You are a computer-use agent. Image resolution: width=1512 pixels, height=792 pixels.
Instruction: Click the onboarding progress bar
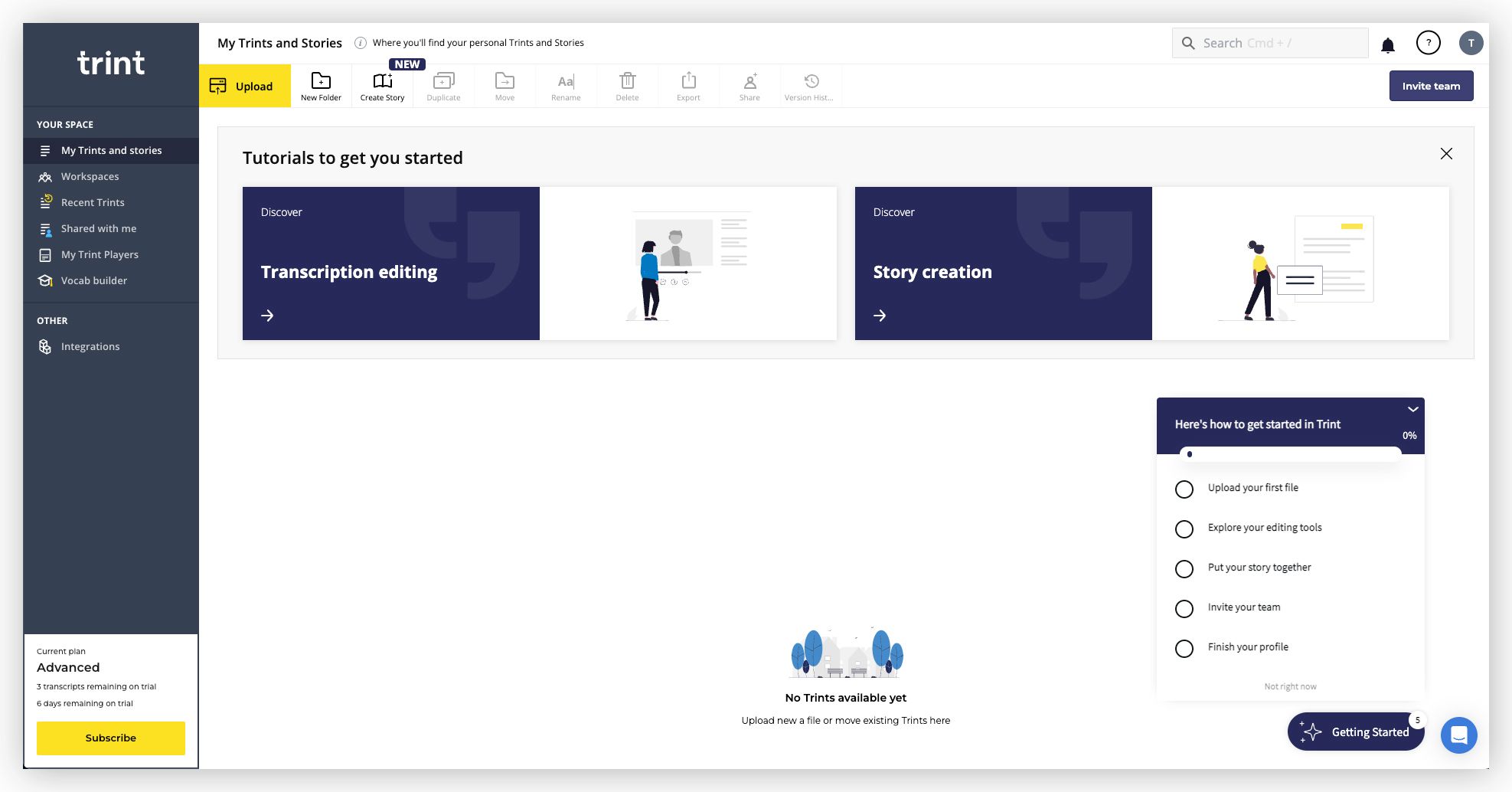[x=1291, y=454]
